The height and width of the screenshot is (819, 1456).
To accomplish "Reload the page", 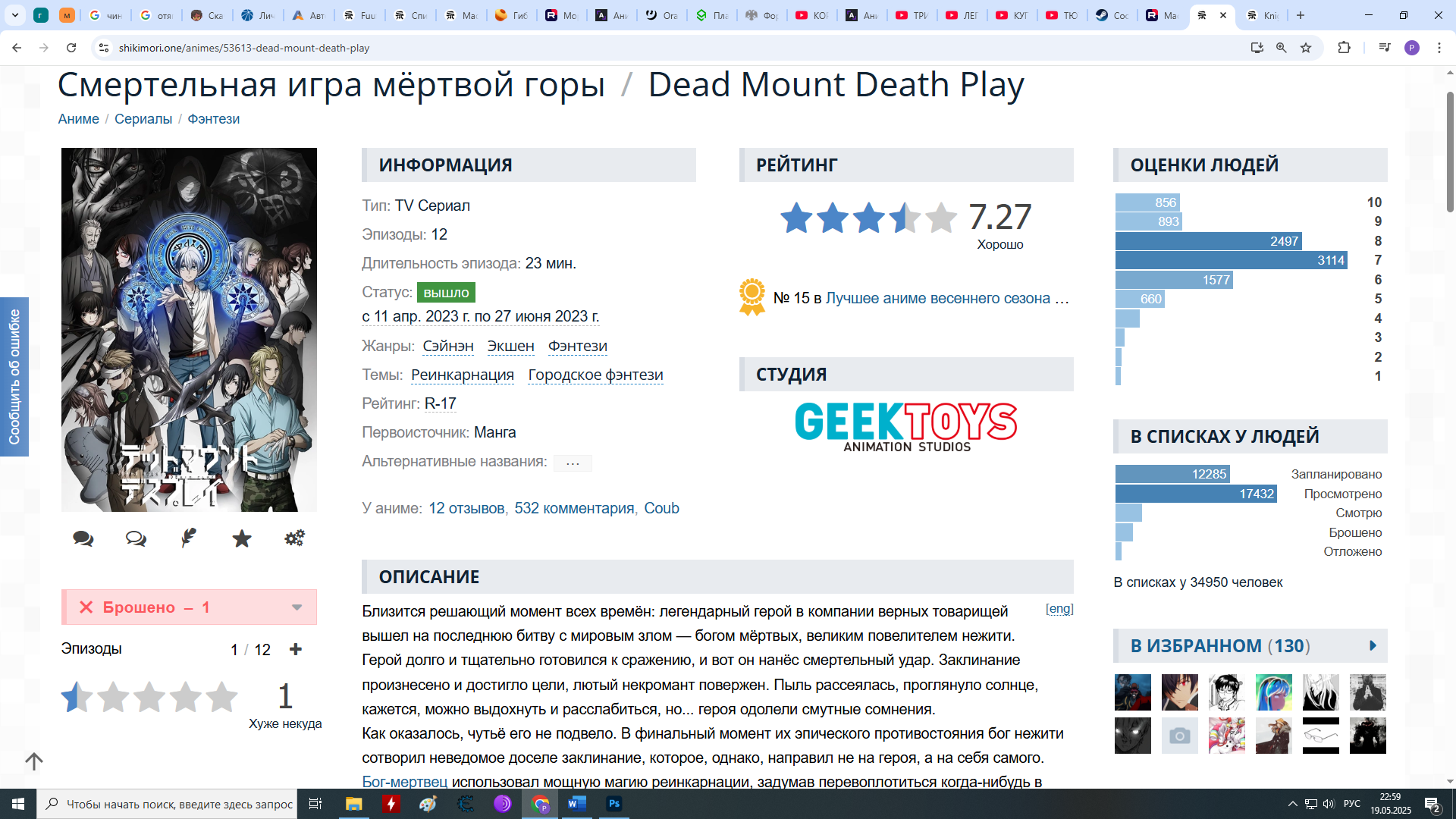I will 71,48.
